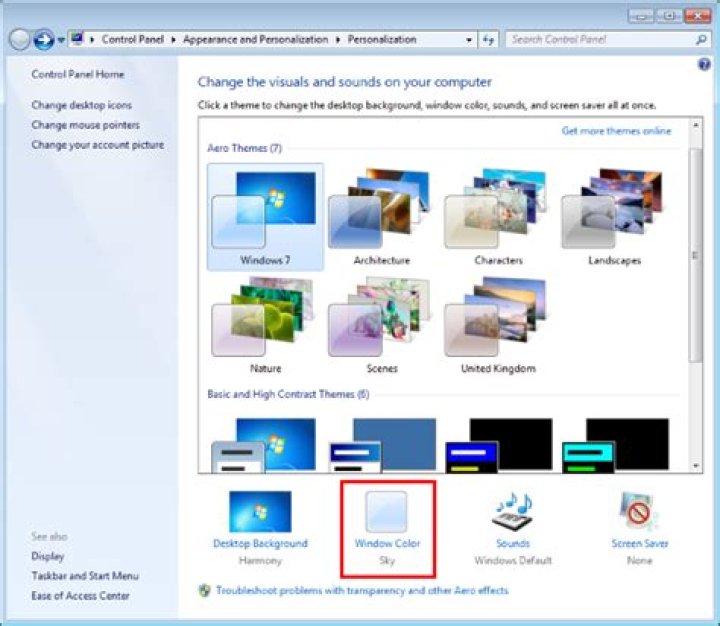
Task: Click the Forward navigation arrow button
Action: coord(43,40)
